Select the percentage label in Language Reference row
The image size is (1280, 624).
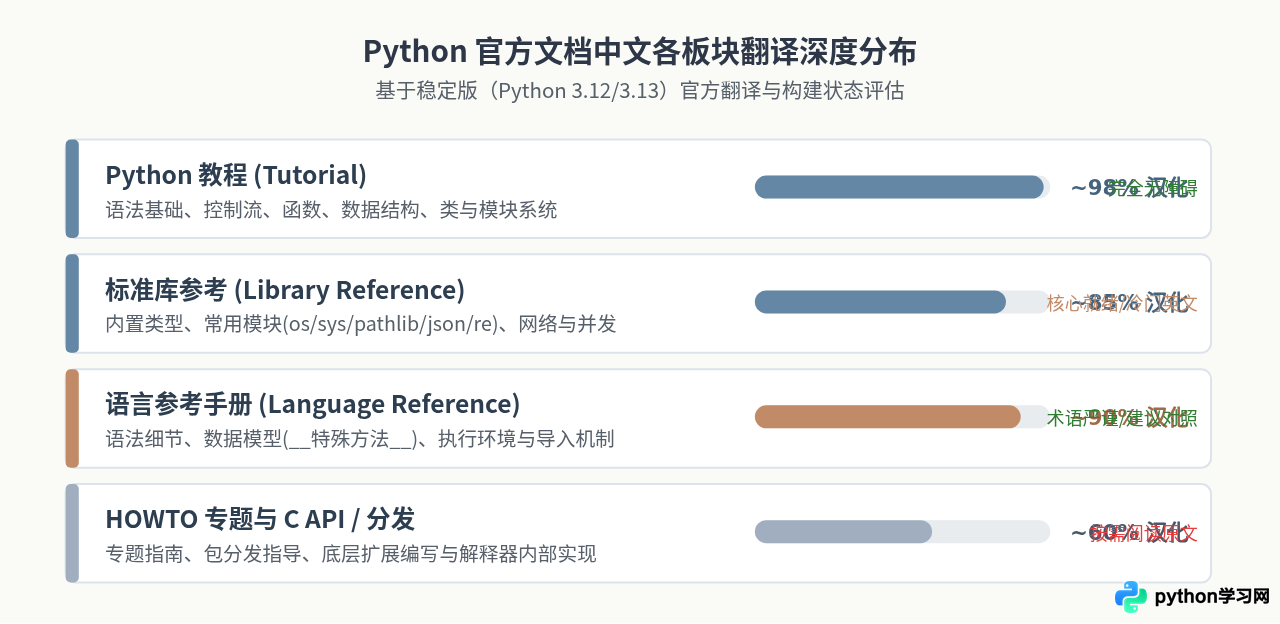point(1130,417)
